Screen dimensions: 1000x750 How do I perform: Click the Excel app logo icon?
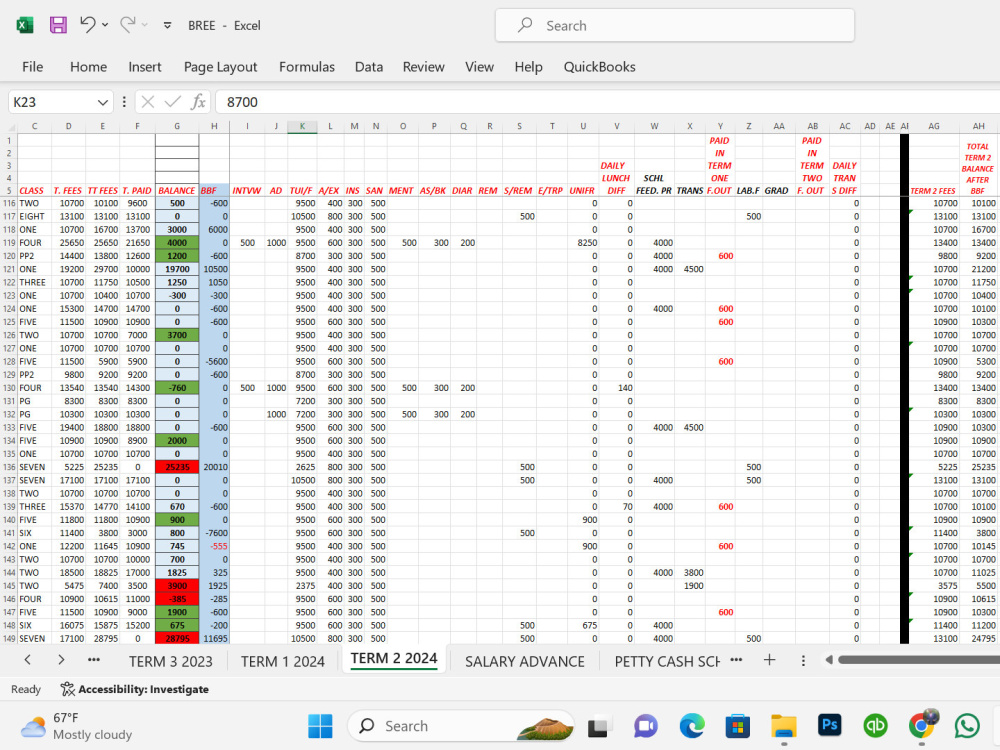coord(25,26)
